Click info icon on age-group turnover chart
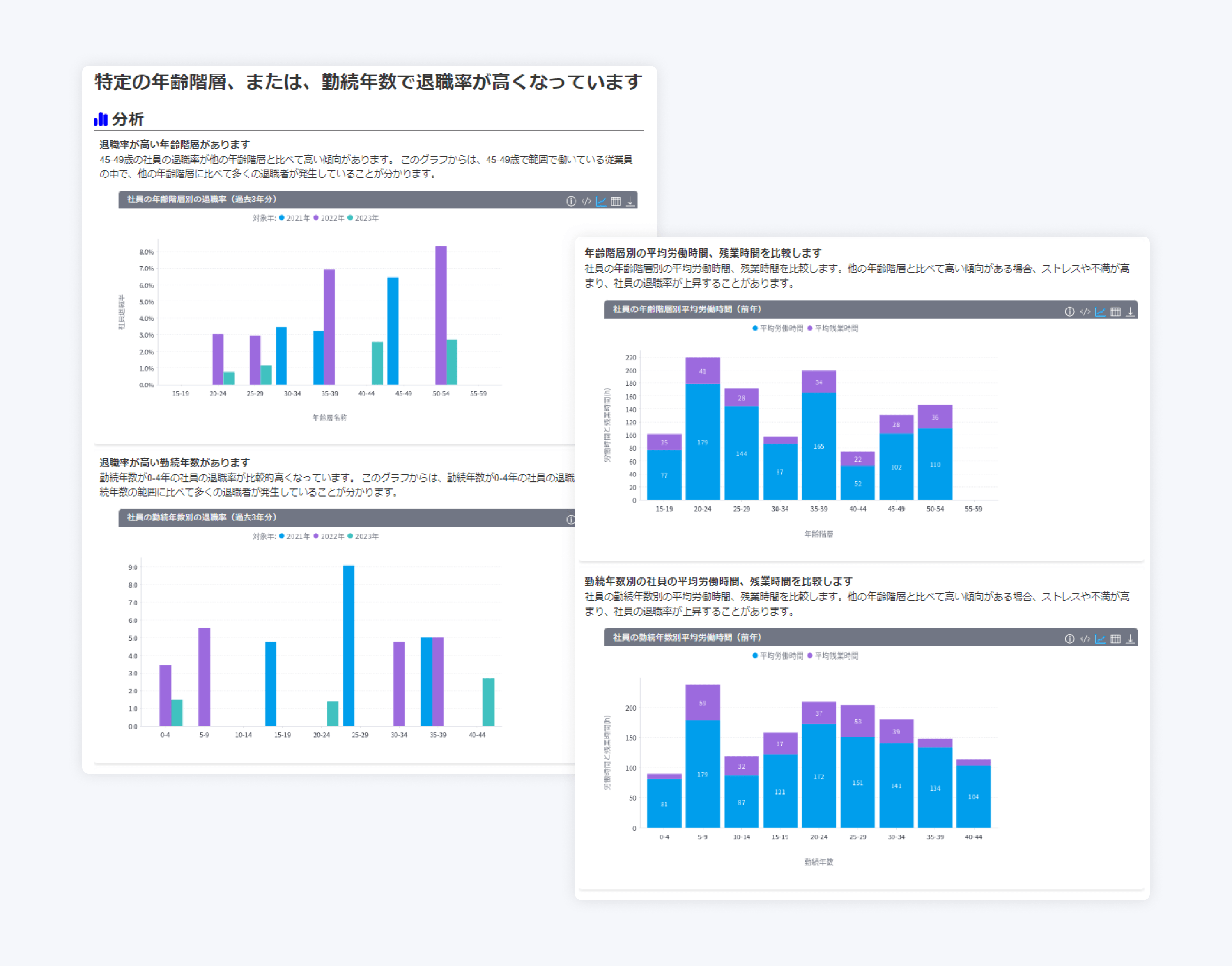Screen dimensions: 1232x966 (x=570, y=201)
